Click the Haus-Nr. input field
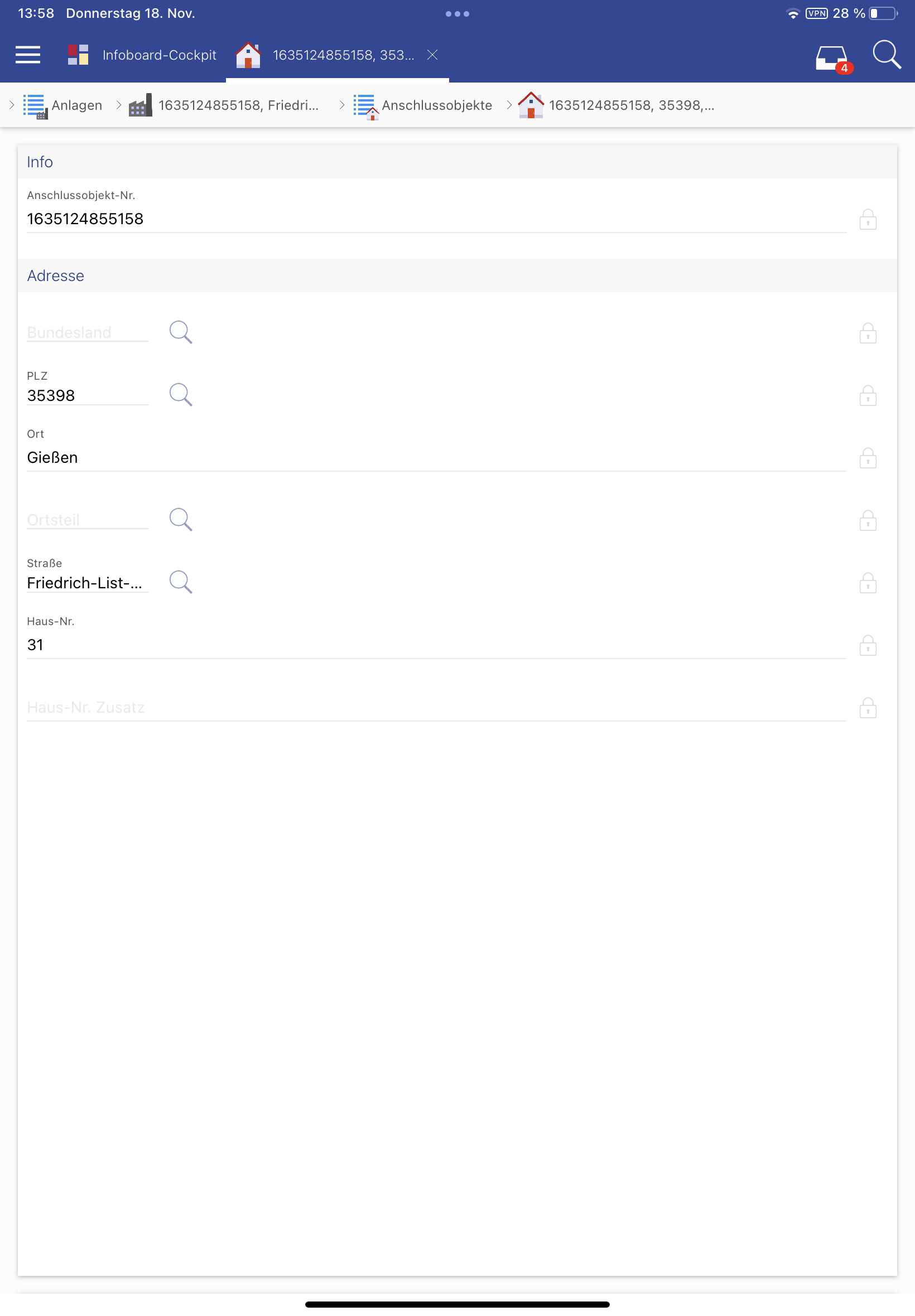The height and width of the screenshot is (1316, 915). click(x=436, y=645)
